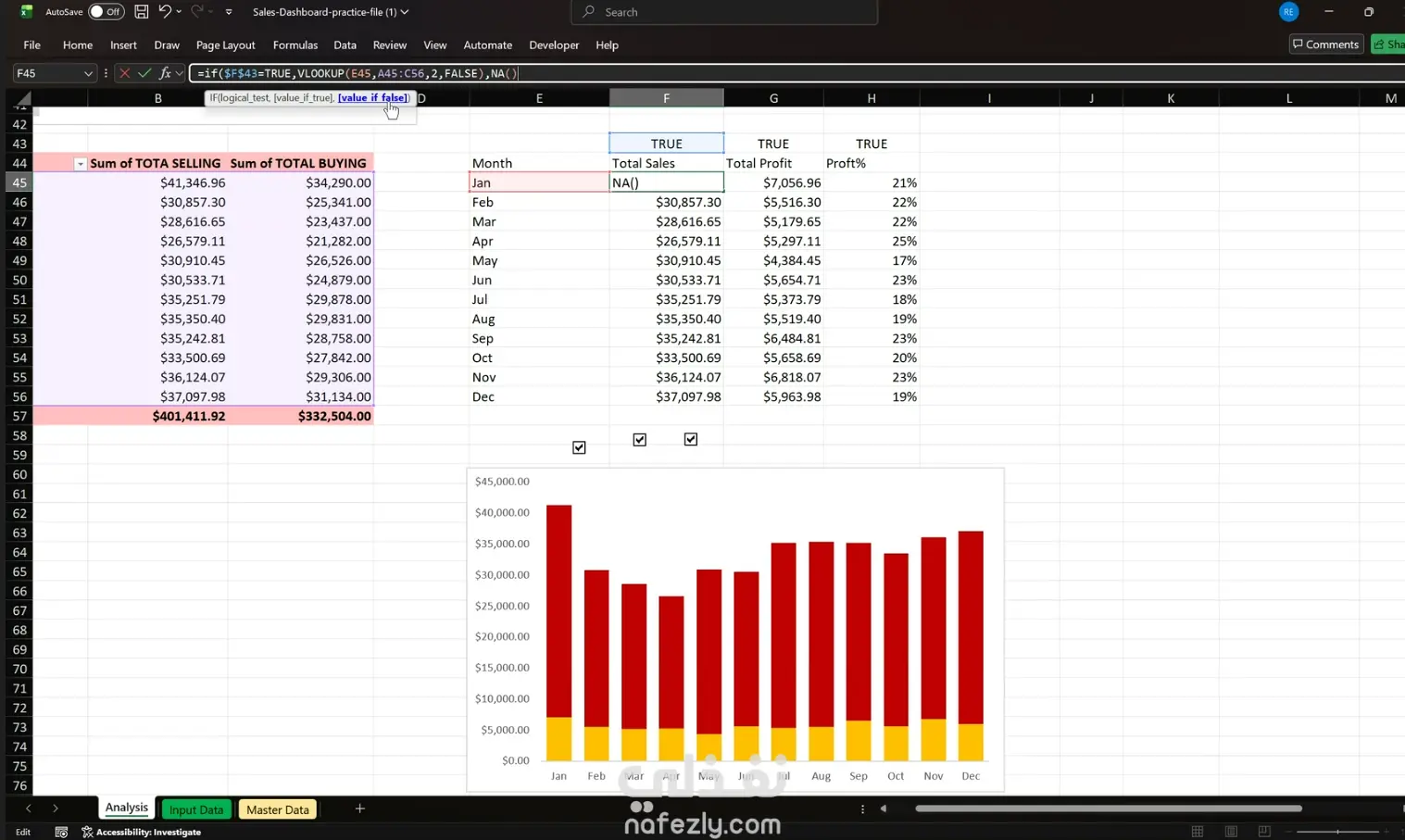Switch to the Master Data sheet tab
The height and width of the screenshot is (840, 1405).
pos(277,809)
